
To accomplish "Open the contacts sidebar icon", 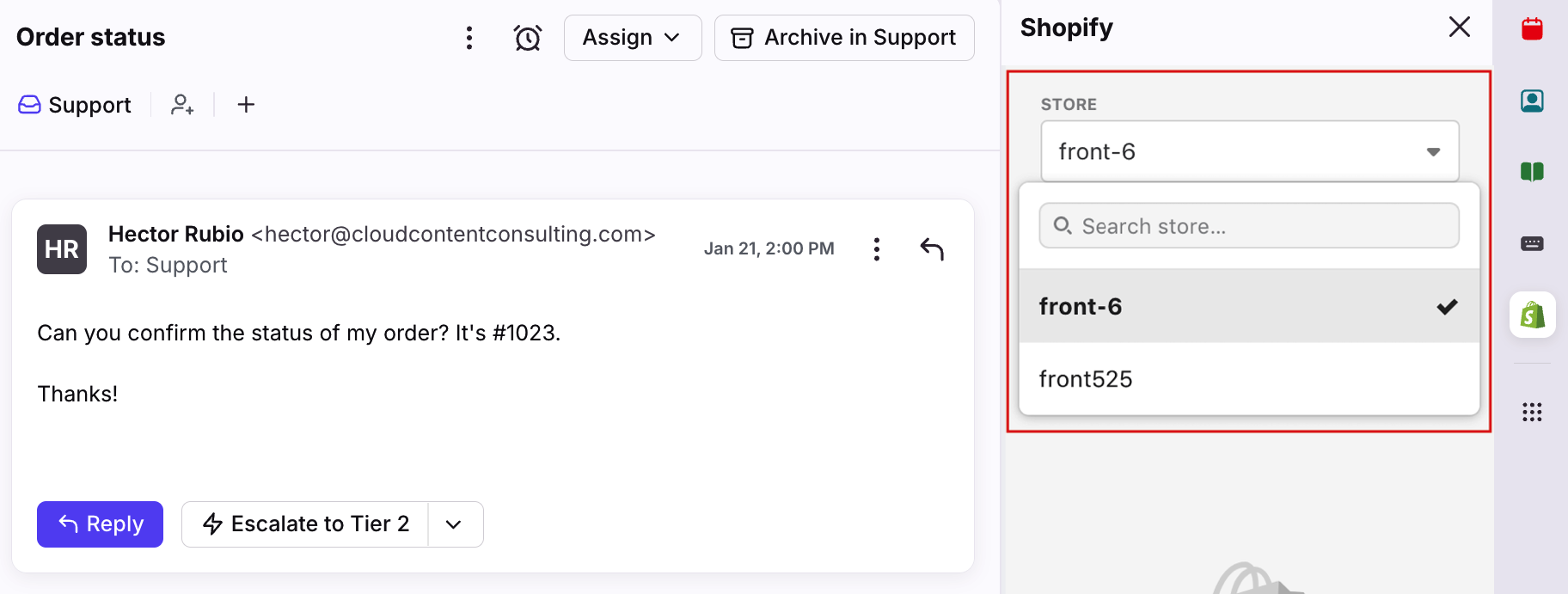I will pos(1532,101).
